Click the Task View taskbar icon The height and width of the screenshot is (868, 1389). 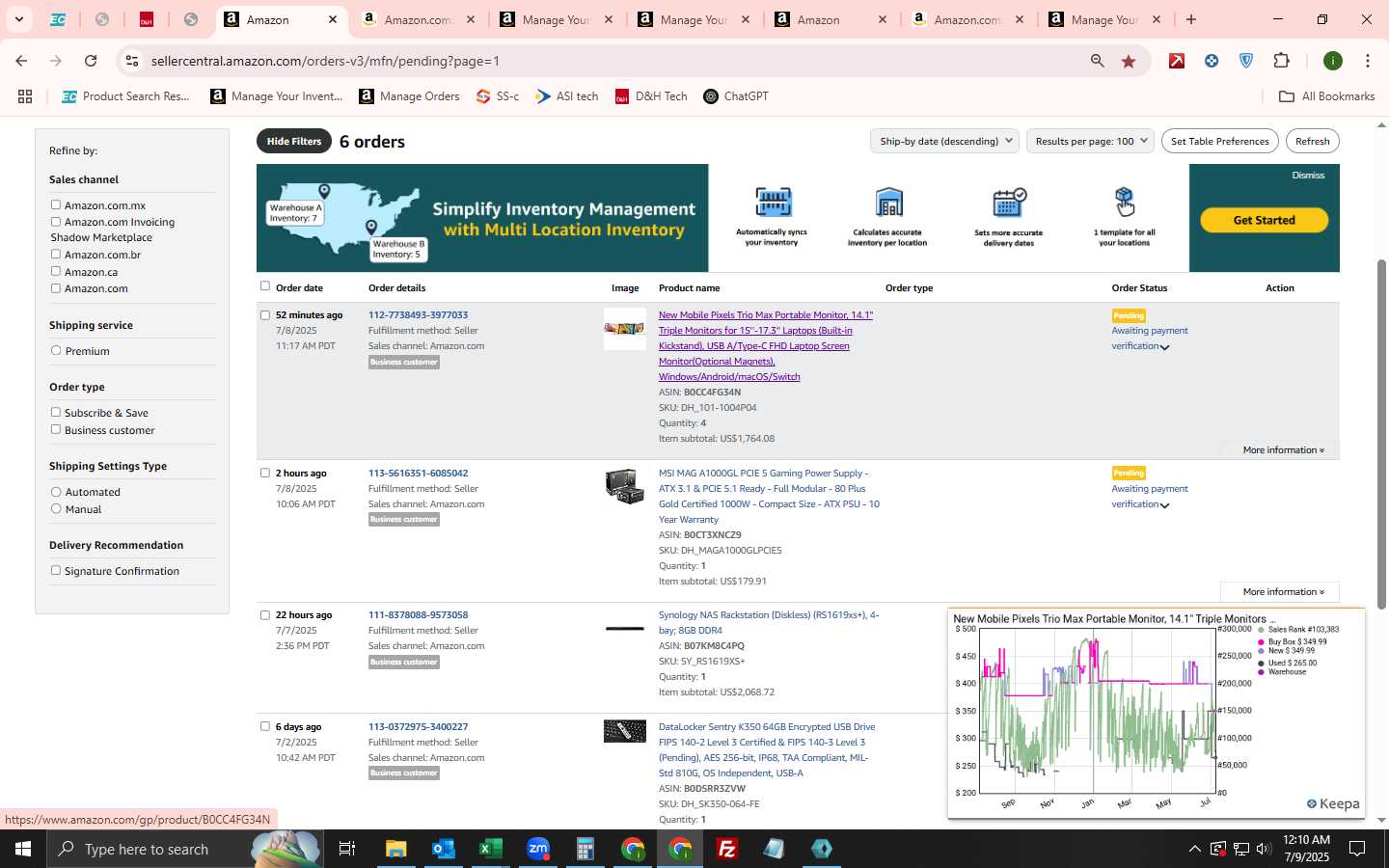(347, 849)
